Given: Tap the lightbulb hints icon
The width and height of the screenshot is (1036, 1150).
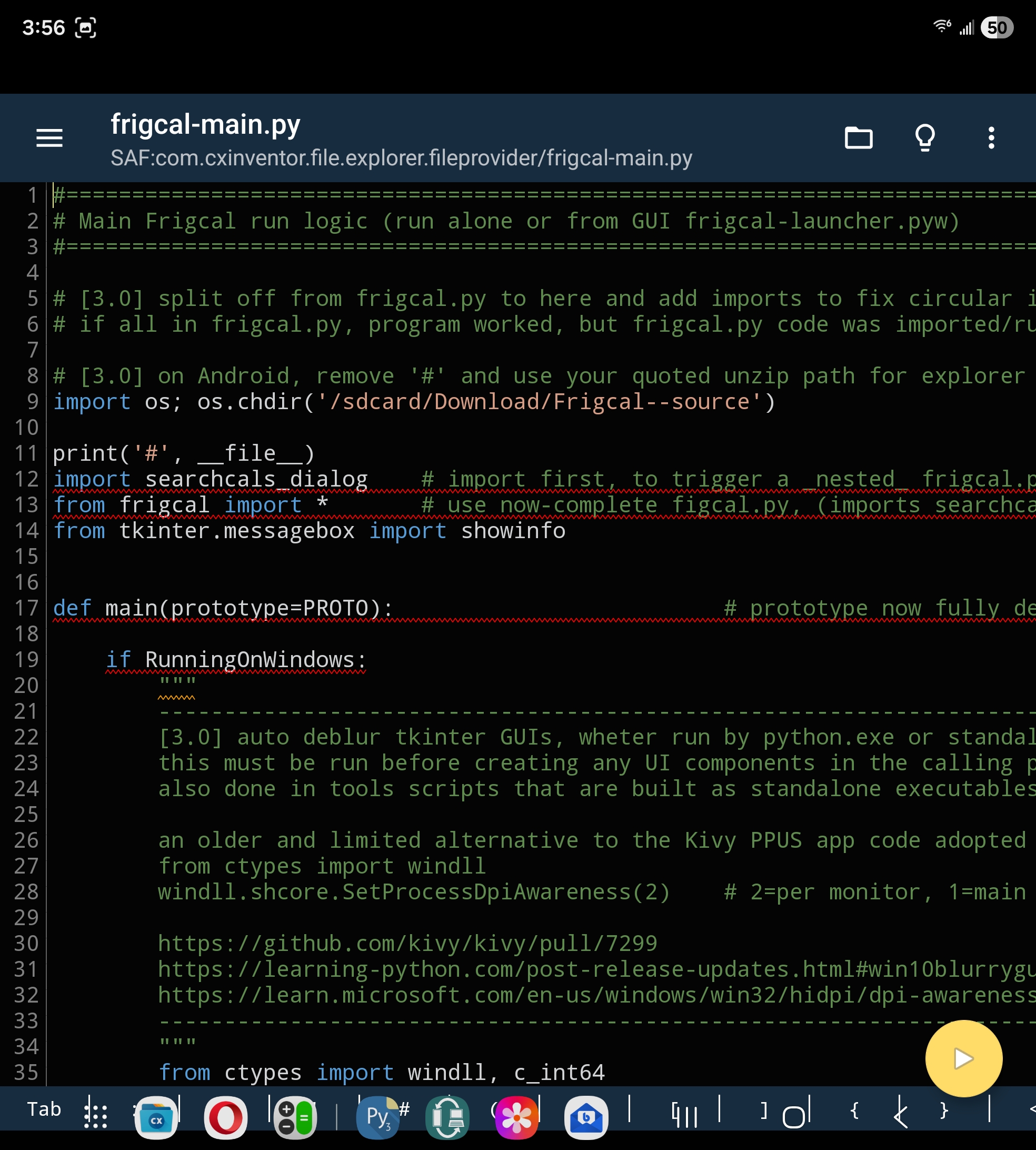Looking at the screenshot, I should coord(925,138).
